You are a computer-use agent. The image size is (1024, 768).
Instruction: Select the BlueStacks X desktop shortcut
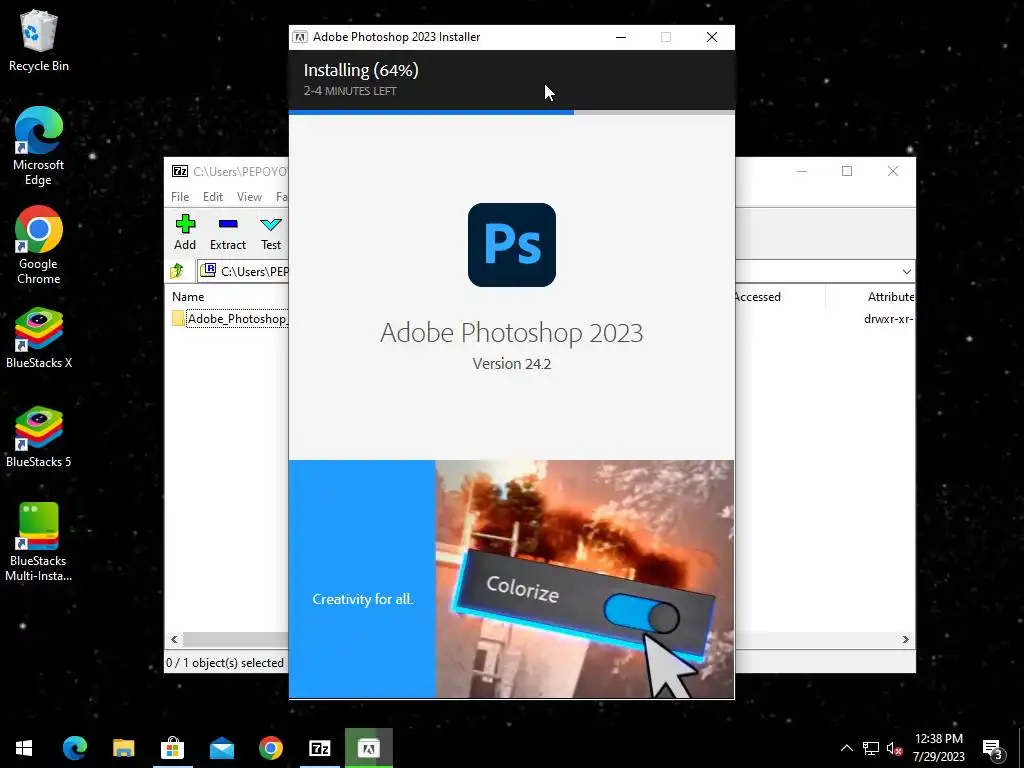[x=39, y=338]
